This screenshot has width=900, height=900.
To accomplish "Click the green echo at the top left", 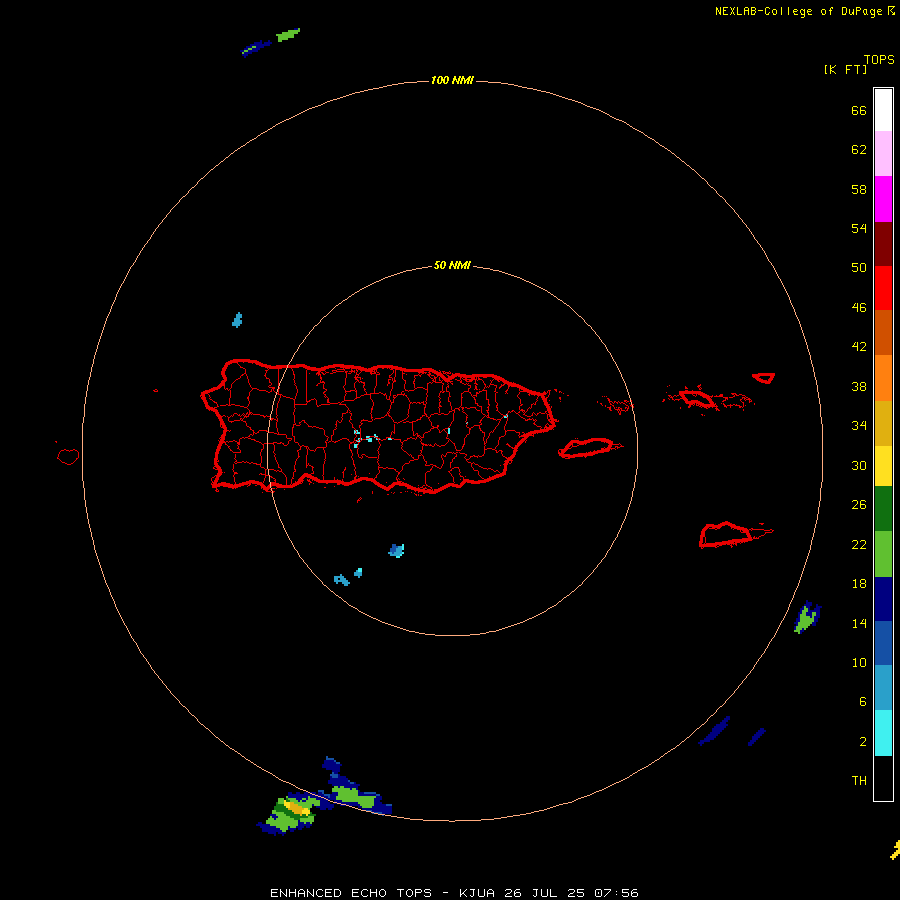I will coord(288,35).
